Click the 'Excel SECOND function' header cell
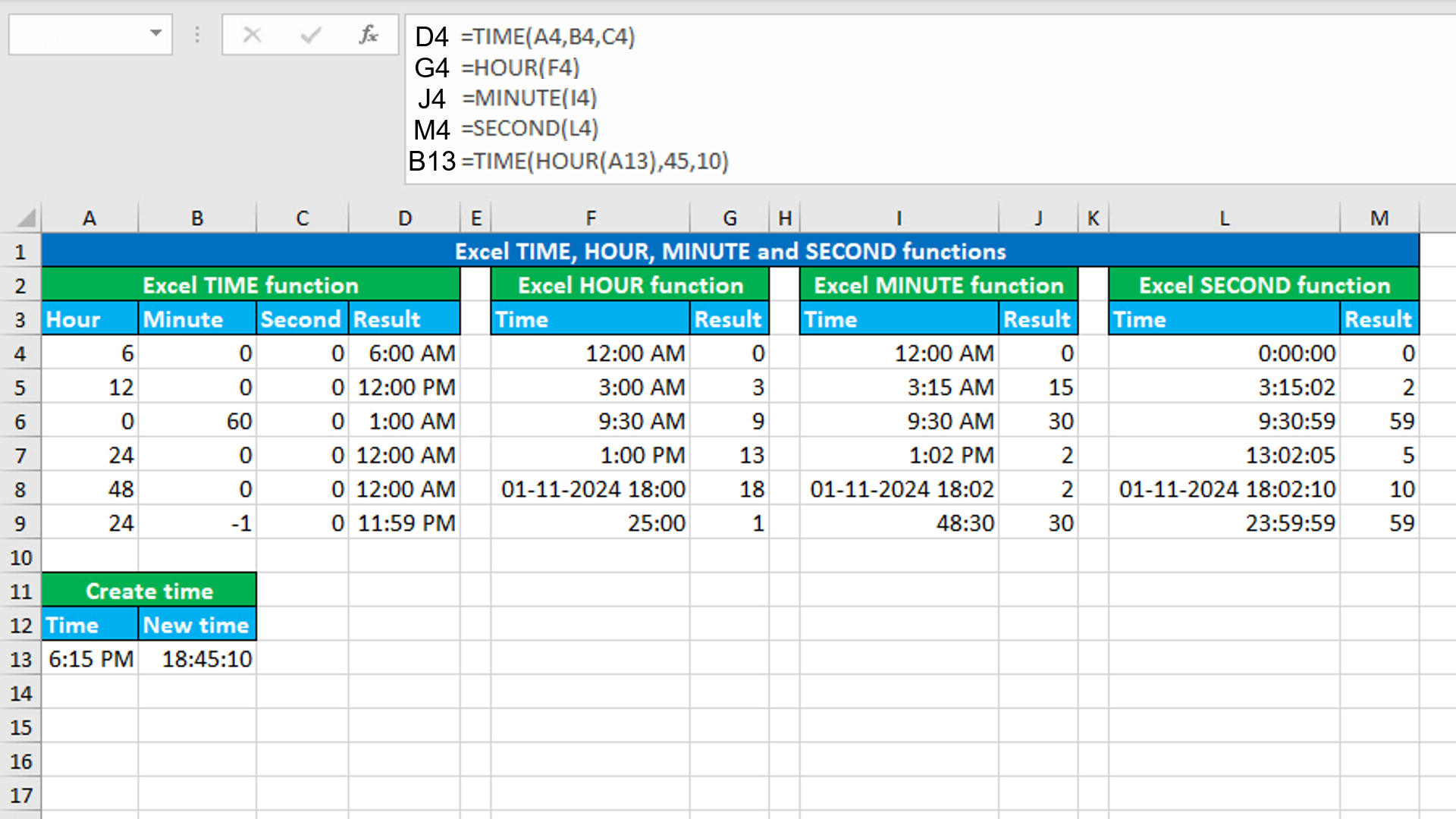This screenshot has width=1456, height=819. [x=1263, y=285]
